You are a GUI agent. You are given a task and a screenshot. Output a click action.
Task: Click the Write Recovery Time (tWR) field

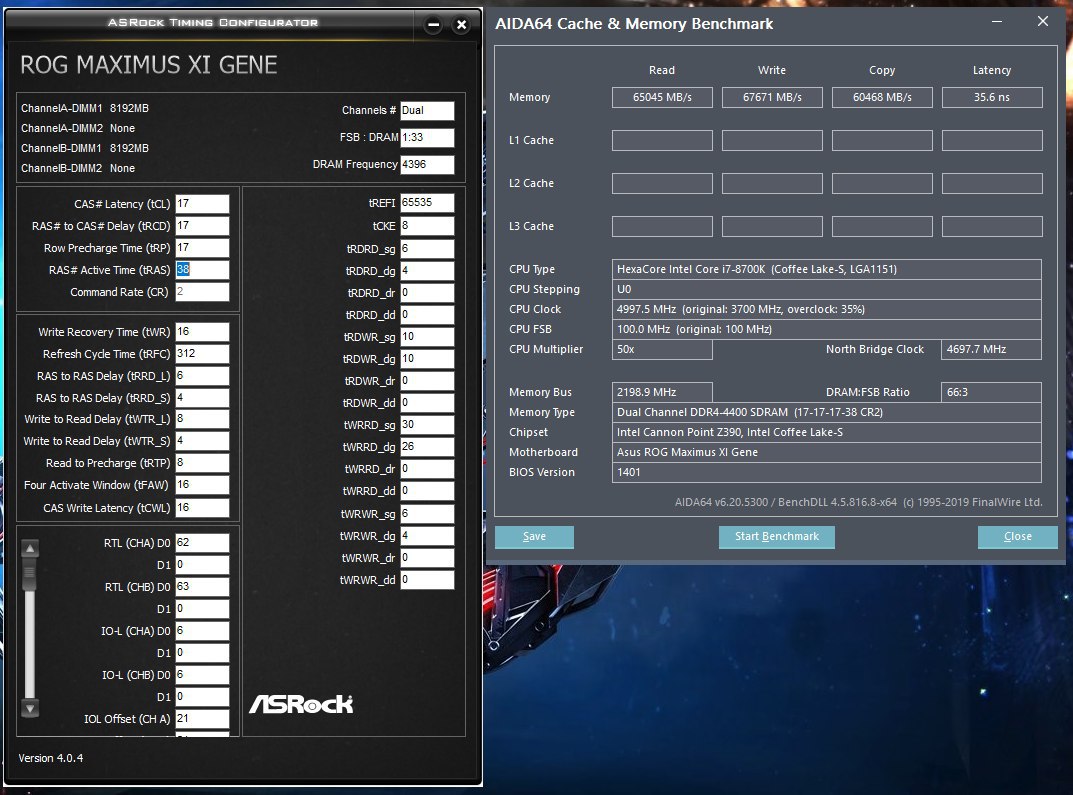(202, 332)
